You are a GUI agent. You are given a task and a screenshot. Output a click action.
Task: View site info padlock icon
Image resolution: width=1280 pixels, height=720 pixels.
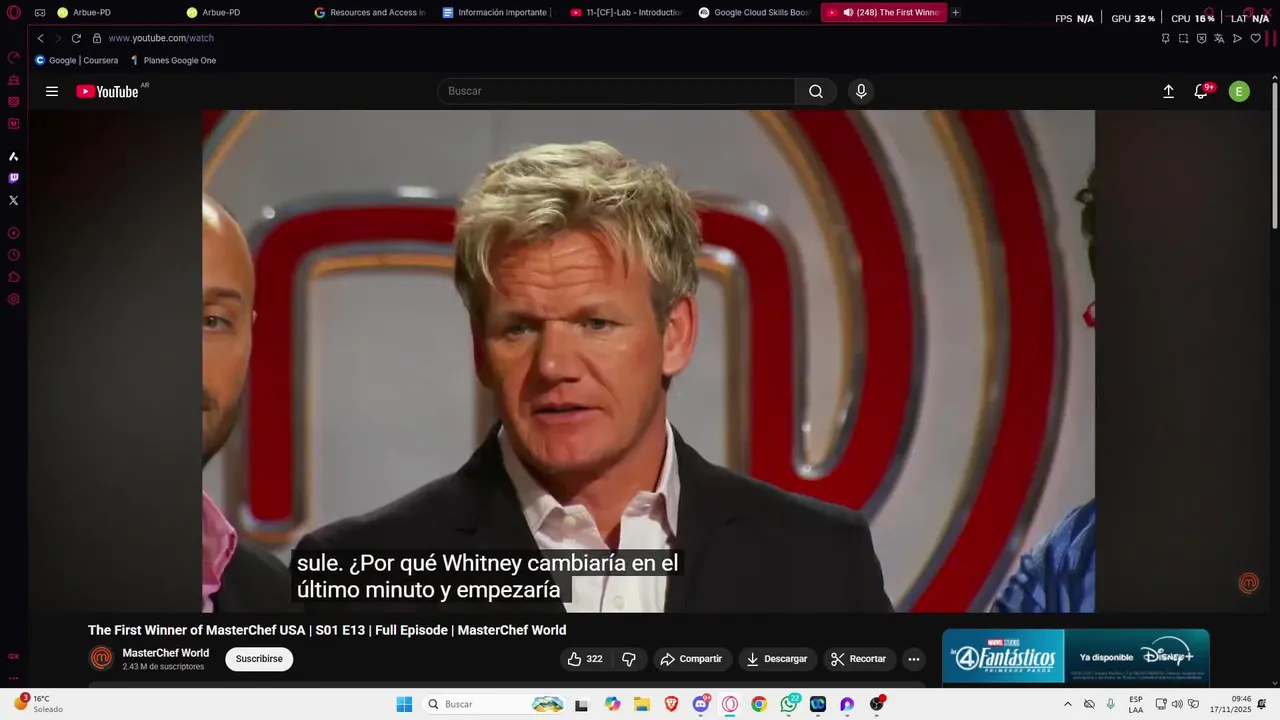click(97, 38)
